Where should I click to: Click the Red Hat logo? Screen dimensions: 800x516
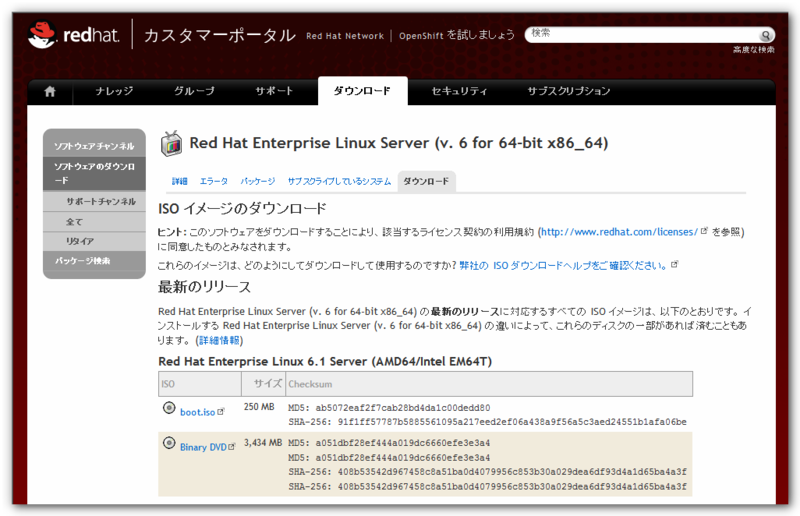pyautogui.click(x=73, y=35)
